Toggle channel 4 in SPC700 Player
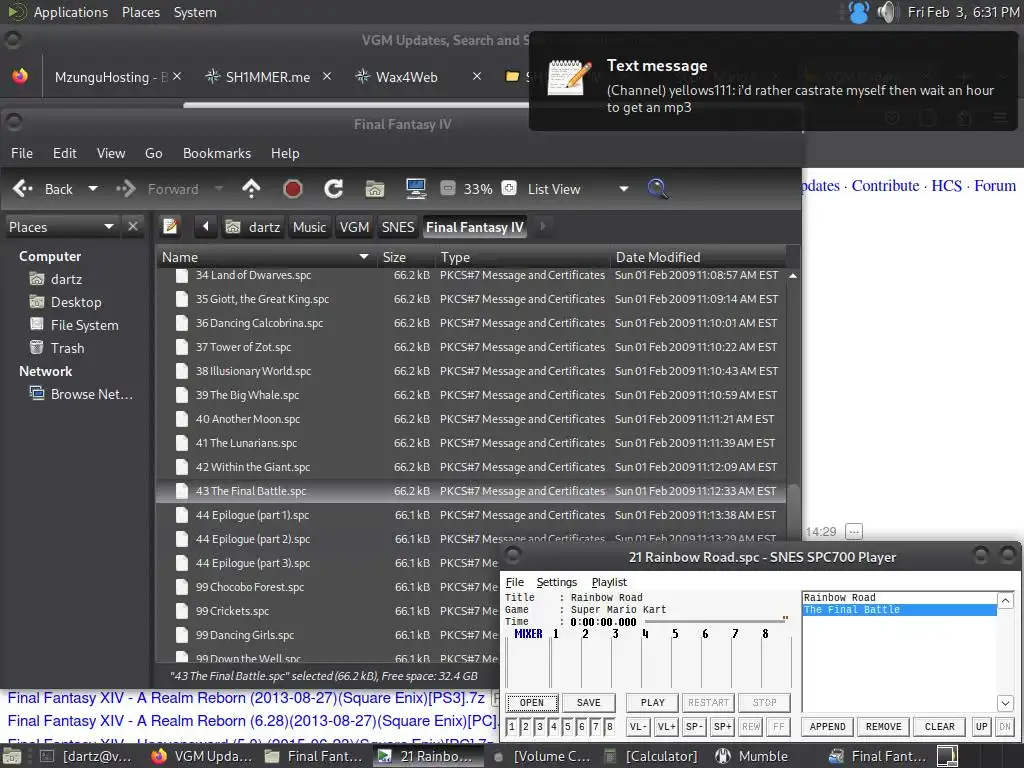1024x768 pixels. click(554, 726)
